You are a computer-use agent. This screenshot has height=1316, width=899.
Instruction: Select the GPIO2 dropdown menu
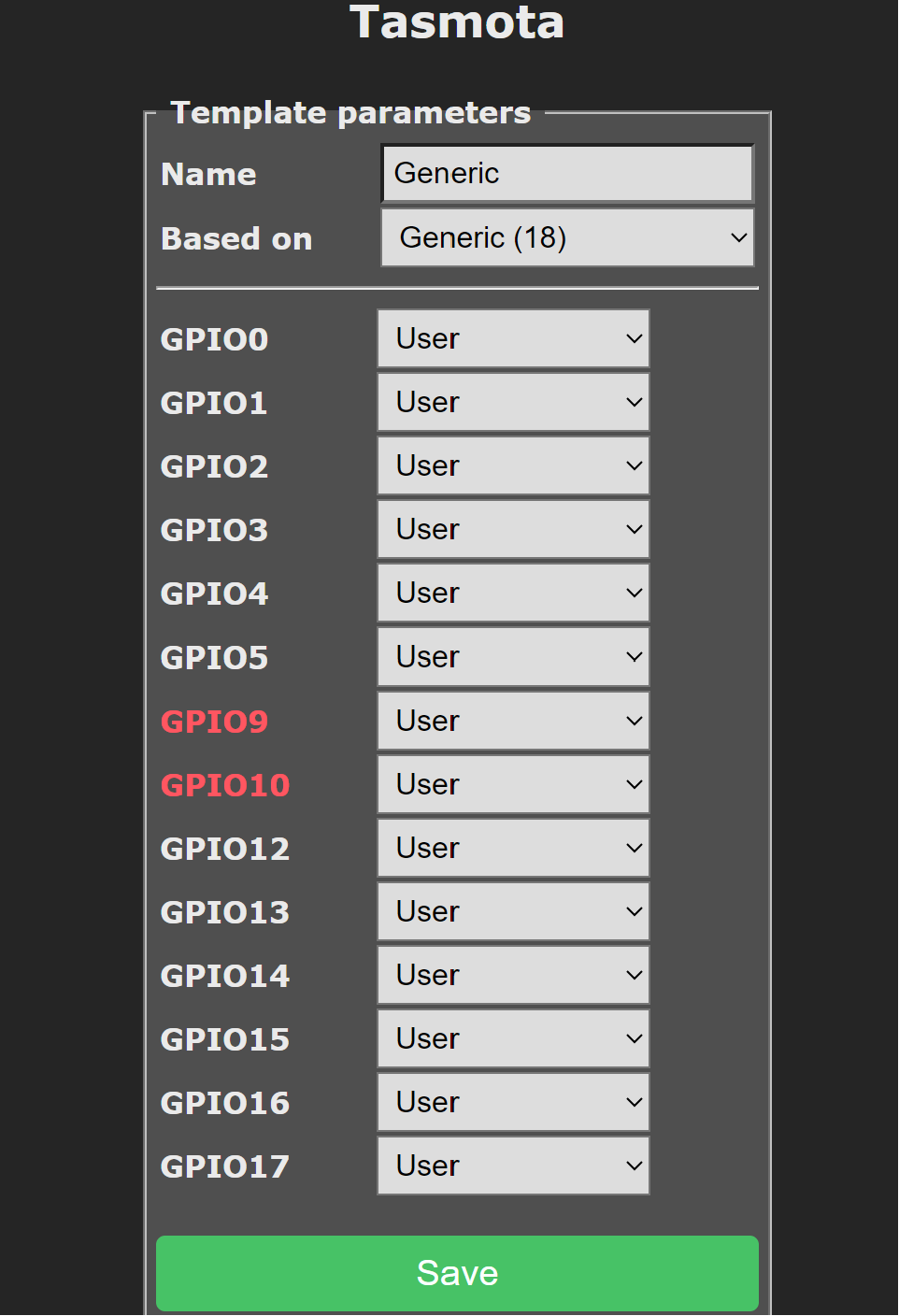click(513, 465)
